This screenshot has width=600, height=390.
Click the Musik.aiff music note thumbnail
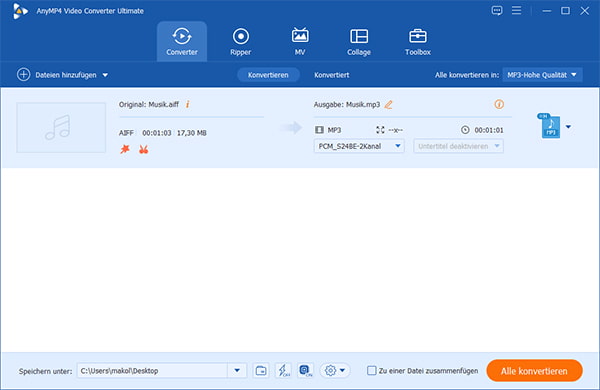click(x=61, y=127)
